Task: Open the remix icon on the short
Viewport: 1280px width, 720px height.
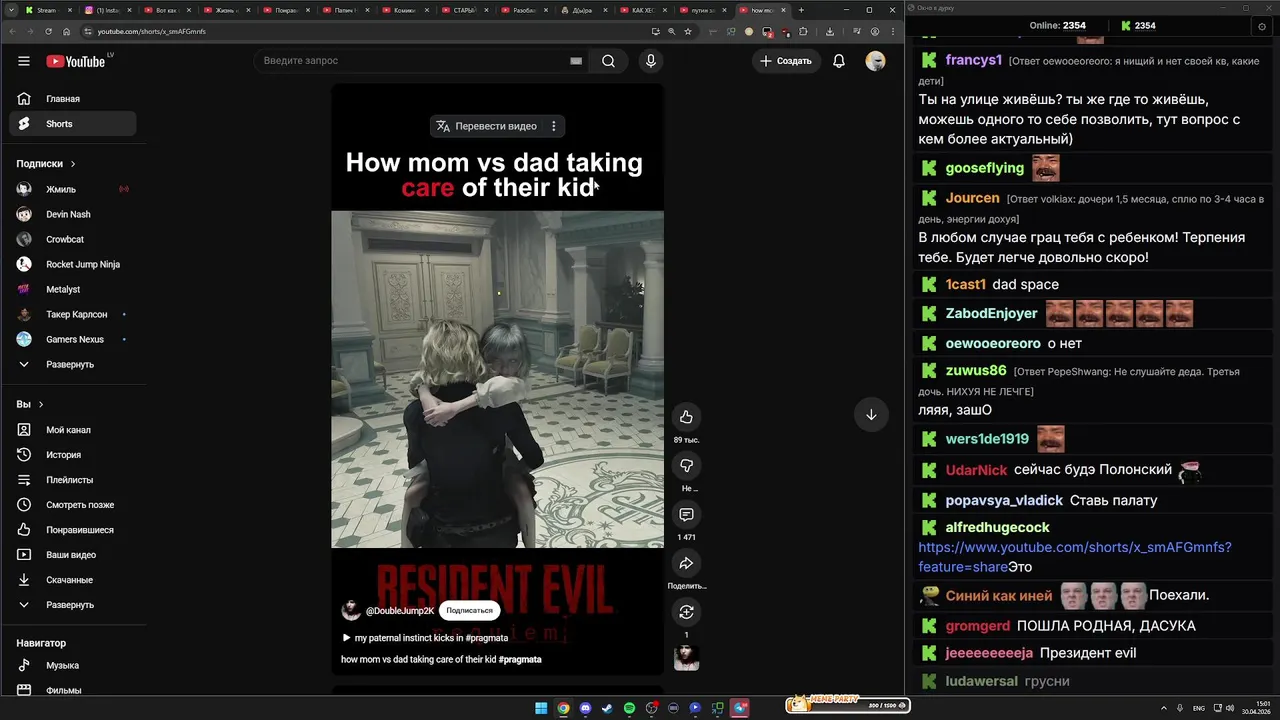Action: [686, 612]
